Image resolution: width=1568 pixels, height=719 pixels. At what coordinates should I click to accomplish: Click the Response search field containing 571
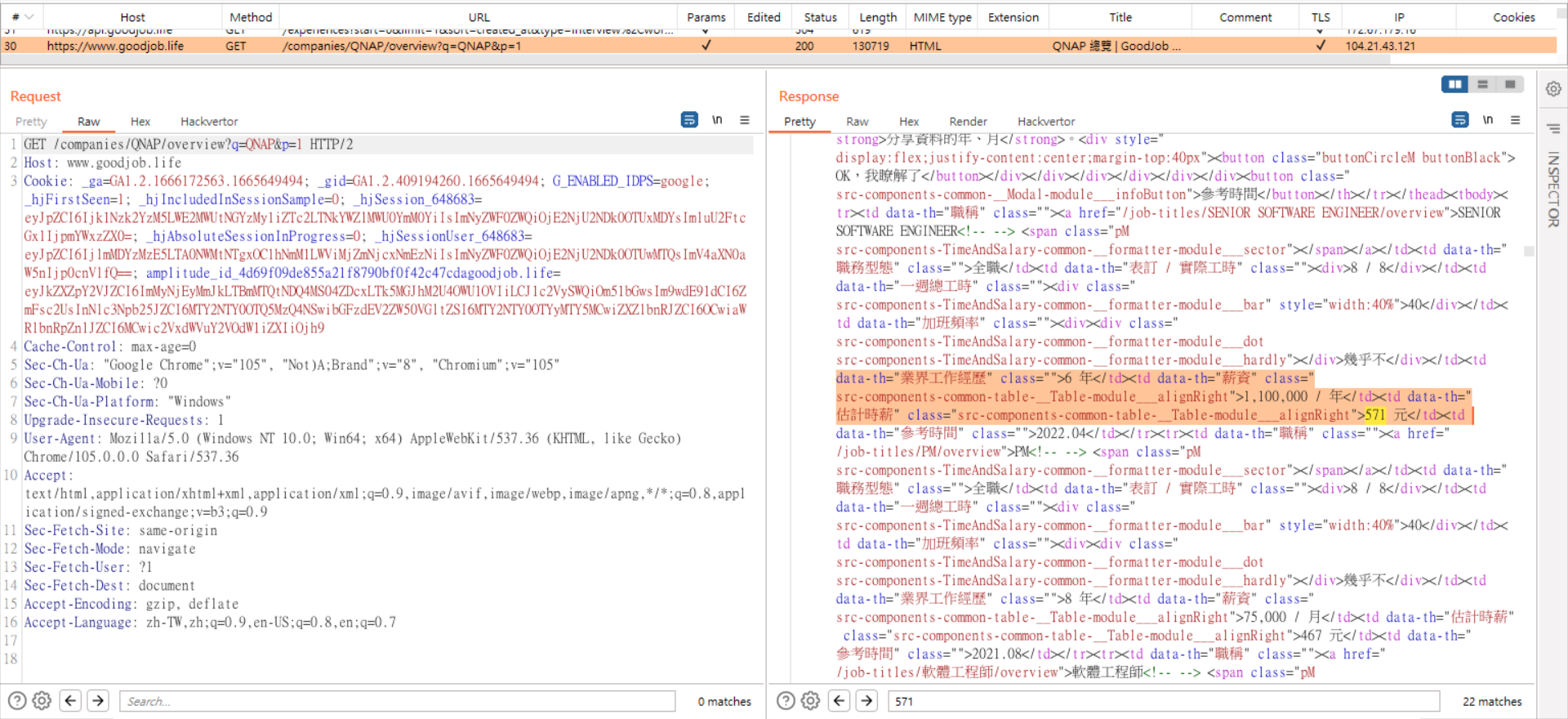[x=1164, y=701]
